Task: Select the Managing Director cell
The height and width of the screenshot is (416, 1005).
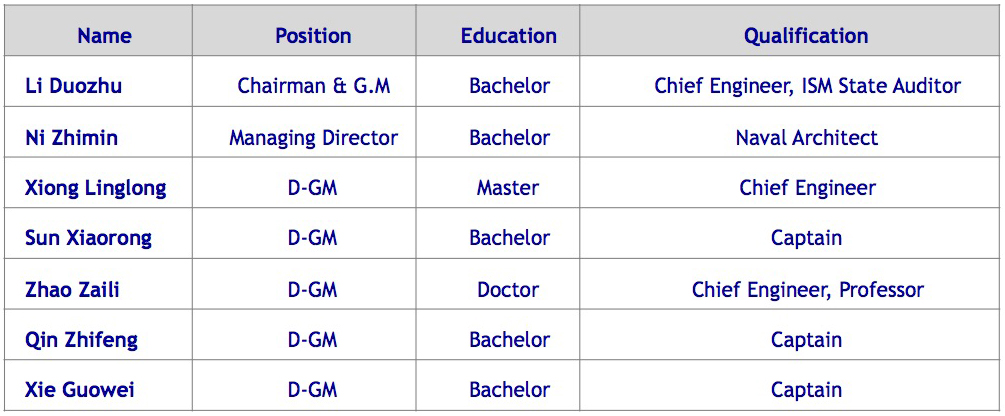Action: (313, 138)
